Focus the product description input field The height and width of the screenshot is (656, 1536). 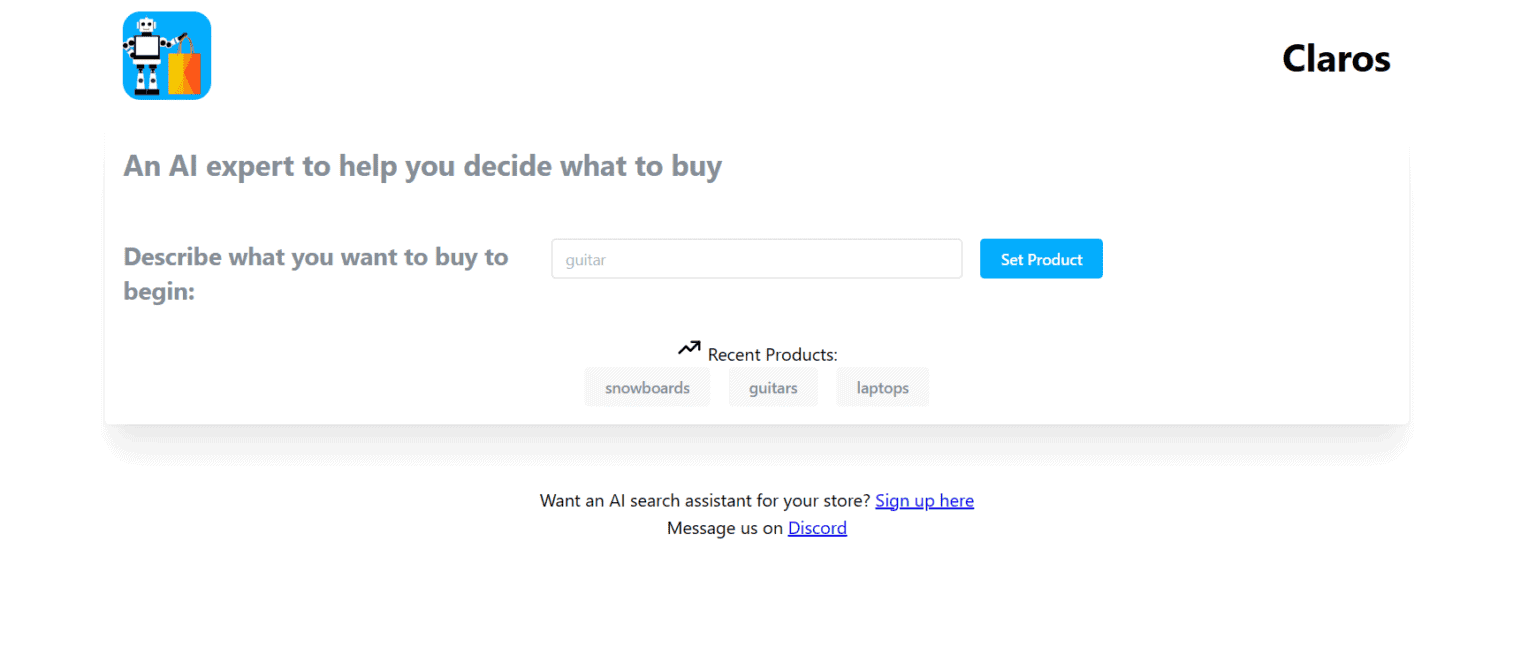point(757,259)
